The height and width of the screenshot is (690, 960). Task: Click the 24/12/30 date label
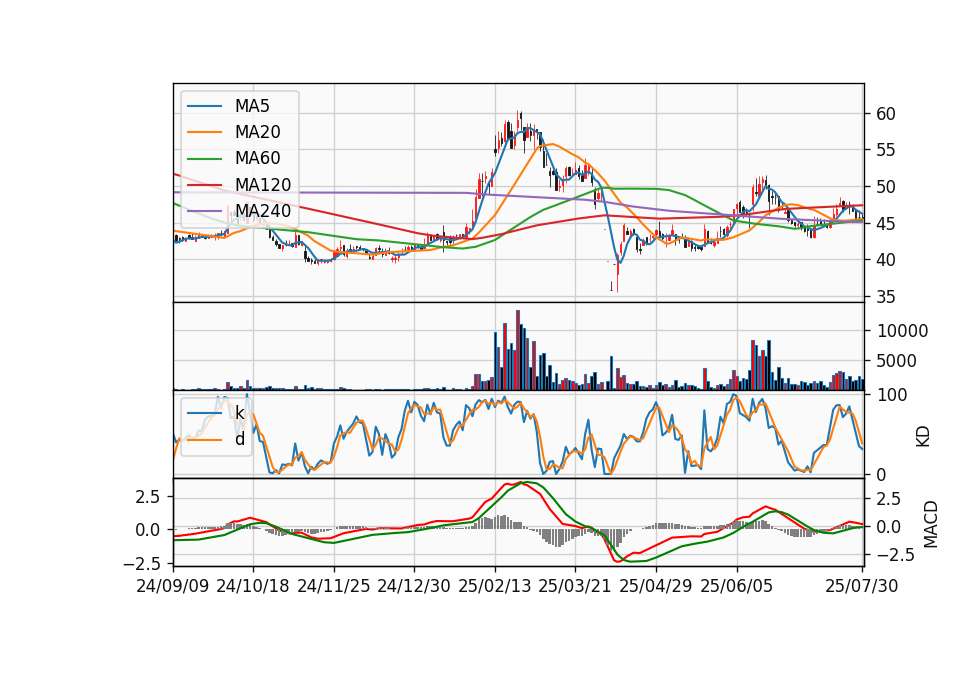(x=414, y=586)
